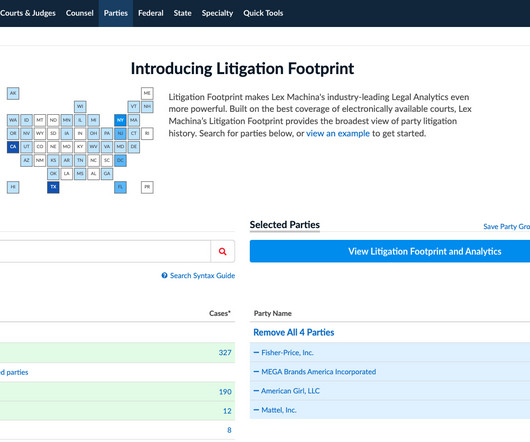Image resolution: width=530 pixels, height=442 pixels.
Task: Open the Search Syntax Guide link
Action: click(198, 276)
